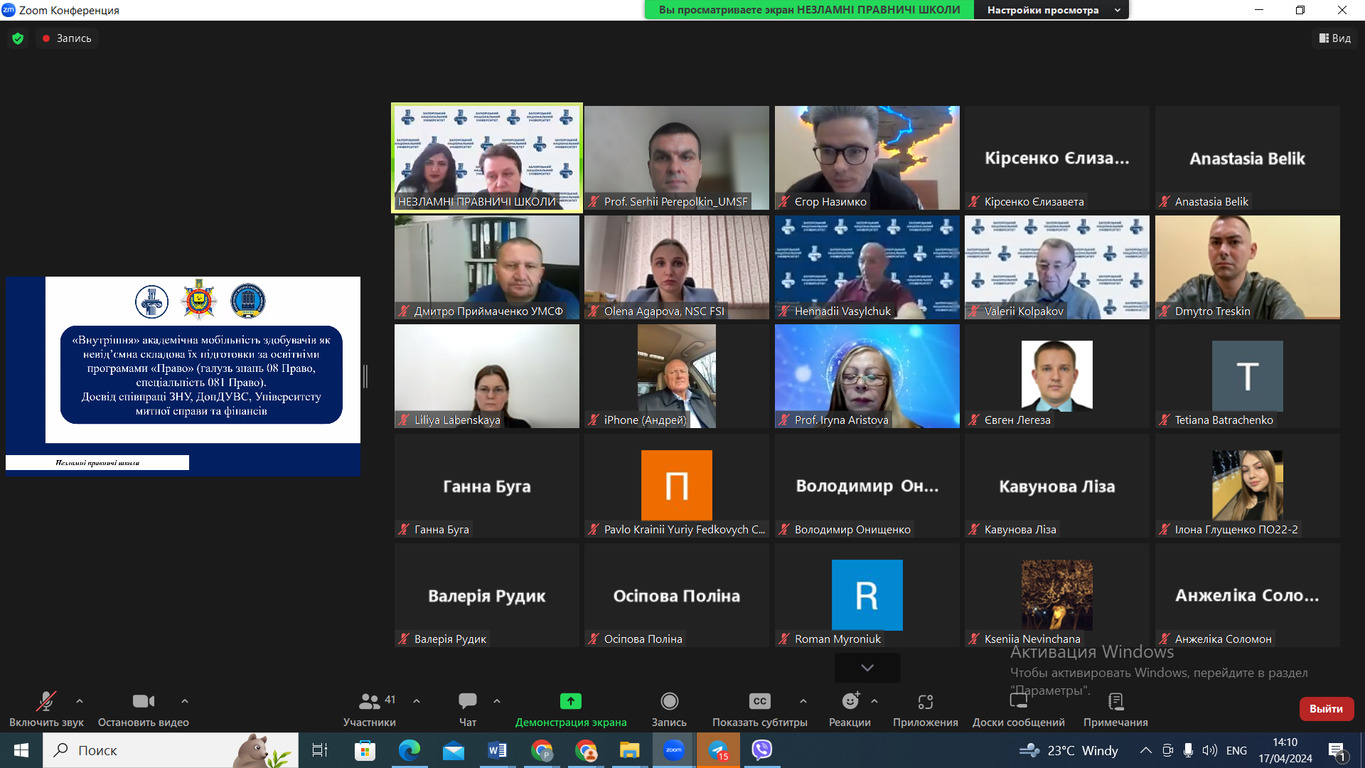Expand chat options arrow
The height and width of the screenshot is (768, 1365).
pos(497,701)
